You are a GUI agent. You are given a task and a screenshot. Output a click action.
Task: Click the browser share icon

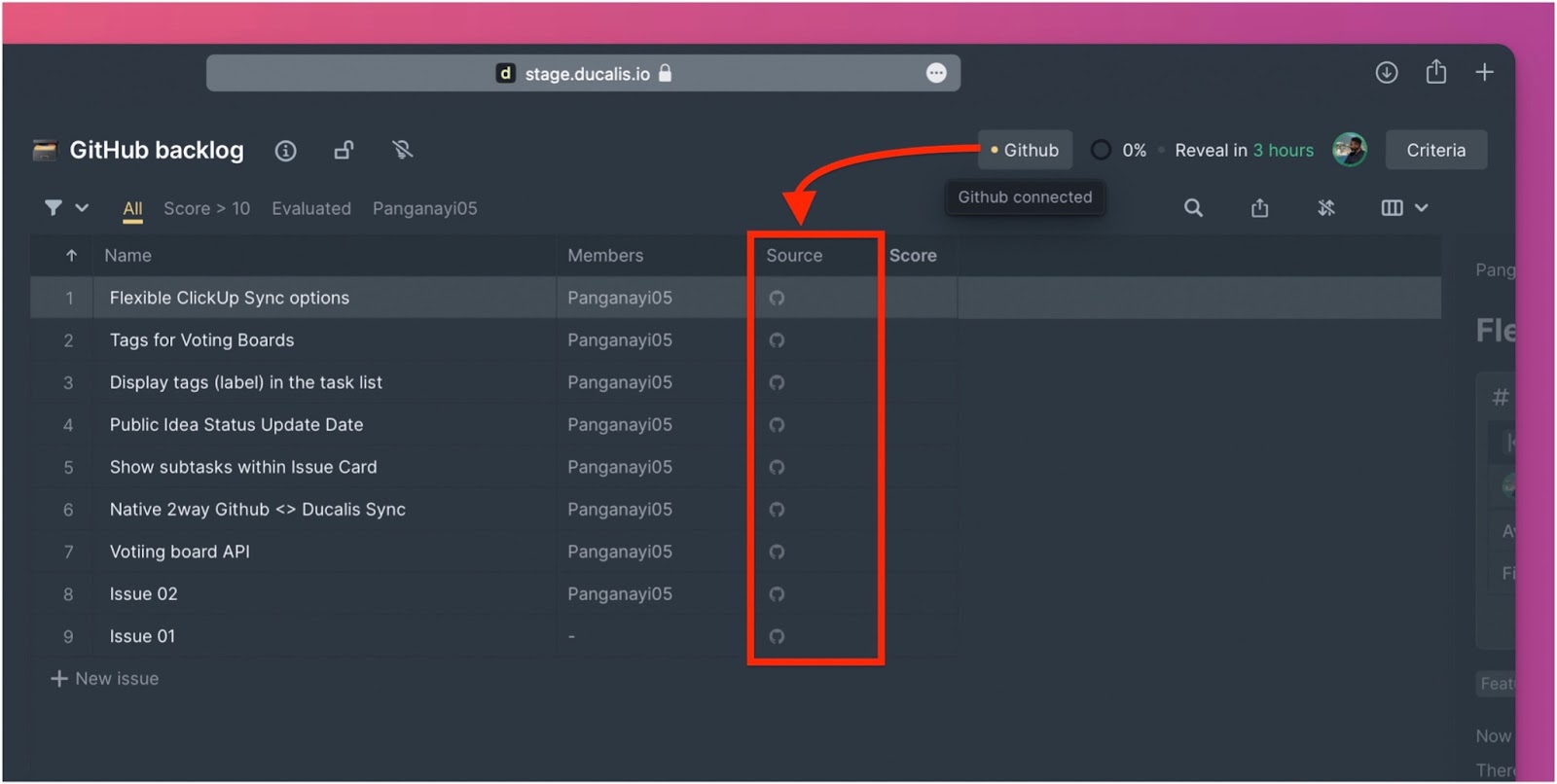tap(1436, 71)
